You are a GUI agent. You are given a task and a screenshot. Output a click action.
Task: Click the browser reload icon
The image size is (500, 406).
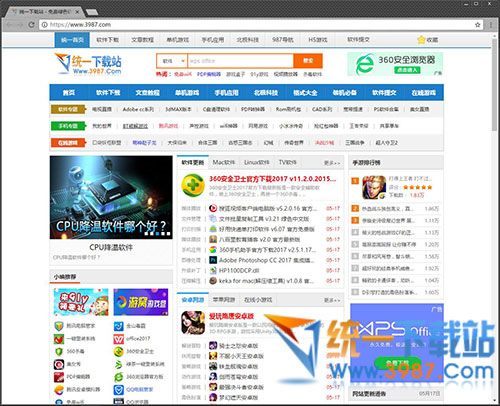[31, 25]
